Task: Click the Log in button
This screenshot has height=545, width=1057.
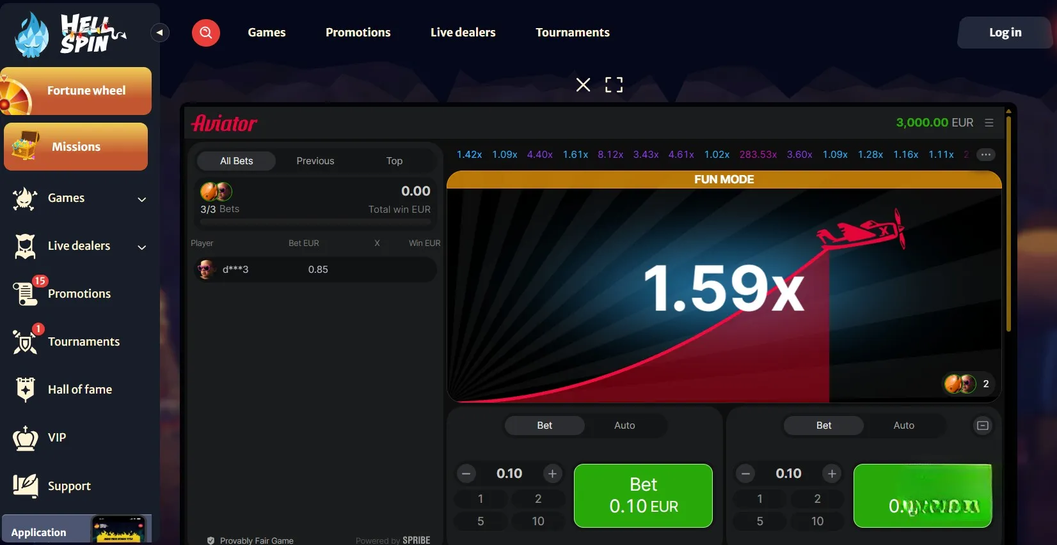Action: pos(1005,32)
